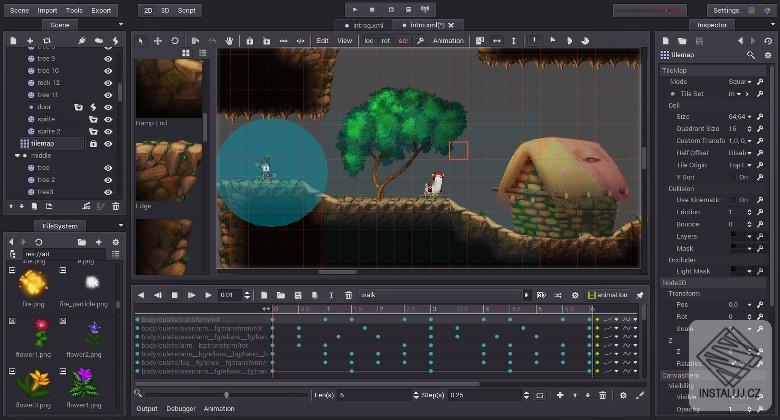Choose the Pan hand tool

(x=229, y=41)
